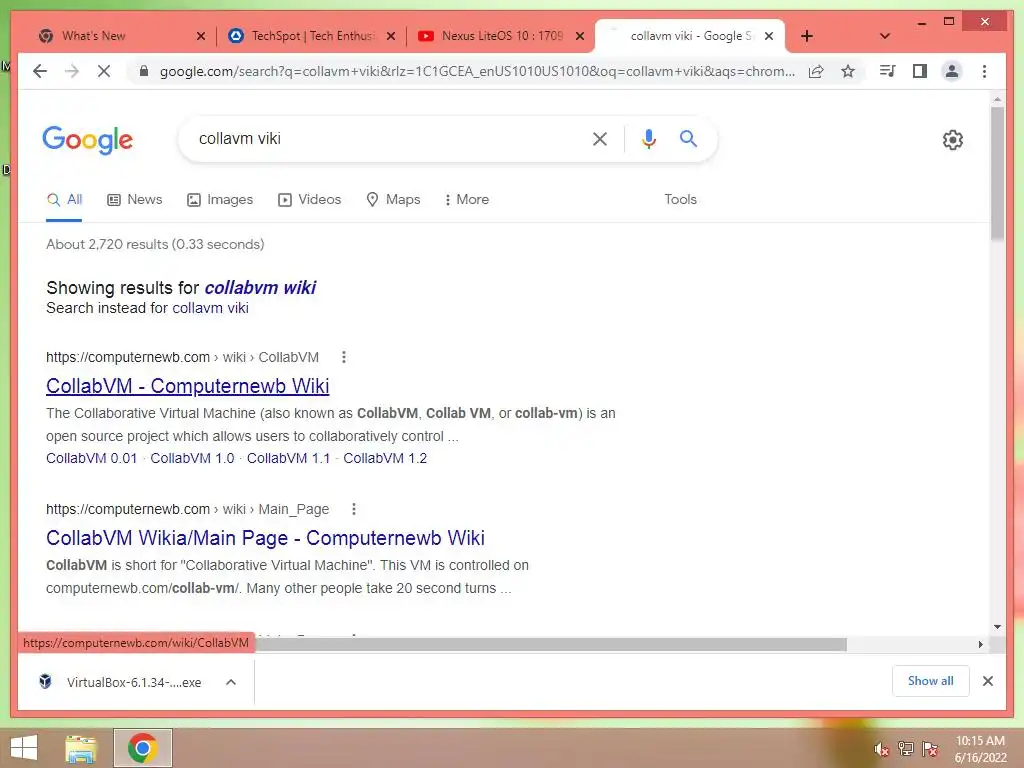Screen dimensions: 1024x768
Task: Open options for the CollabVM result (three dots)
Action: [x=344, y=357]
